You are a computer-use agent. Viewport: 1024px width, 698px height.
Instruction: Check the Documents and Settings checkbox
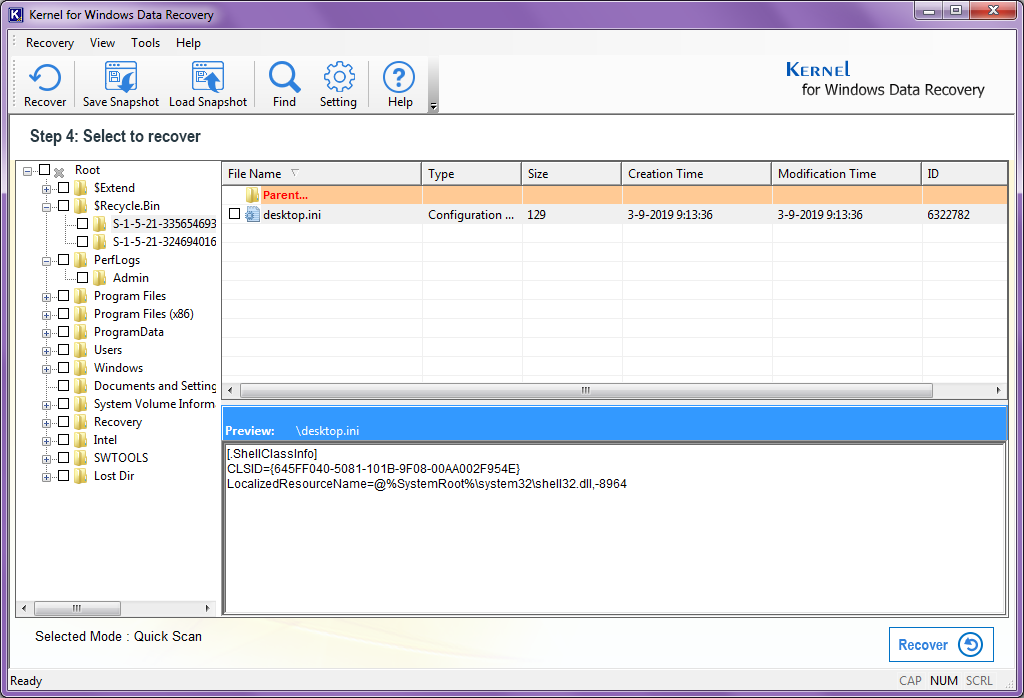point(63,385)
